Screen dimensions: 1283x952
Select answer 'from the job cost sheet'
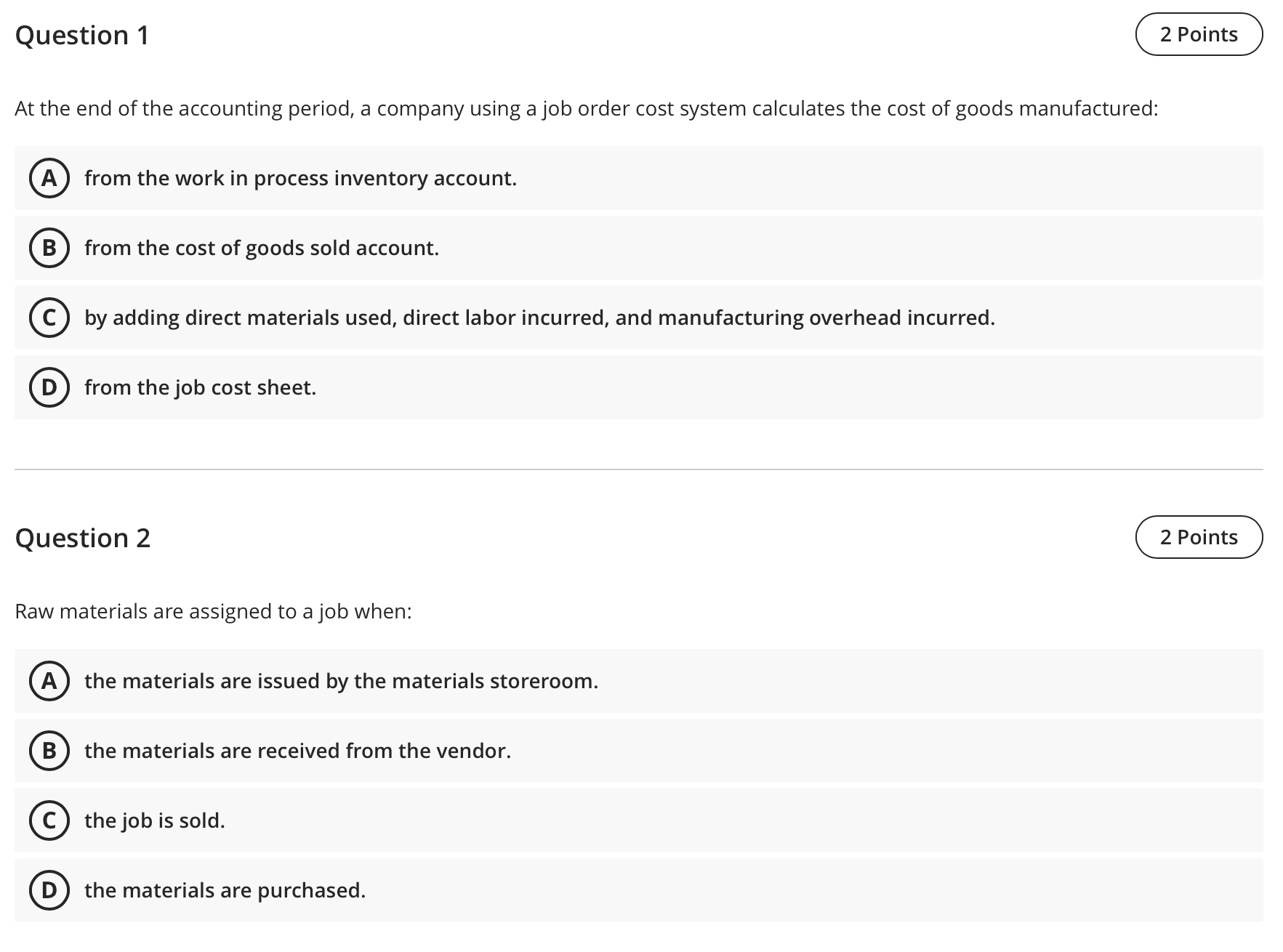[x=200, y=387]
